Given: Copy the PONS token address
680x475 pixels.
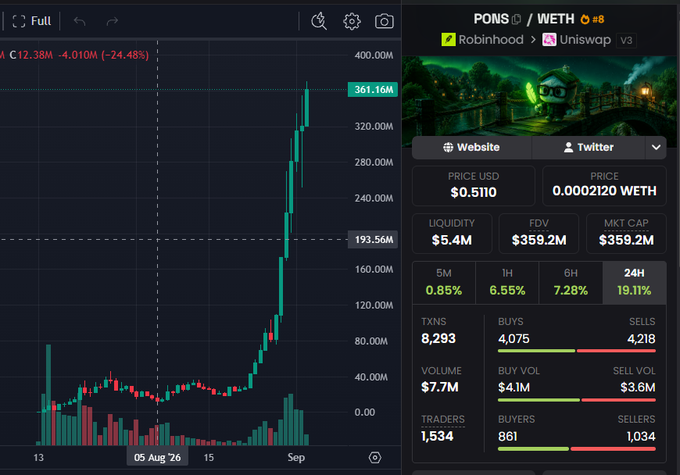Looking at the screenshot, I should pos(516,19).
